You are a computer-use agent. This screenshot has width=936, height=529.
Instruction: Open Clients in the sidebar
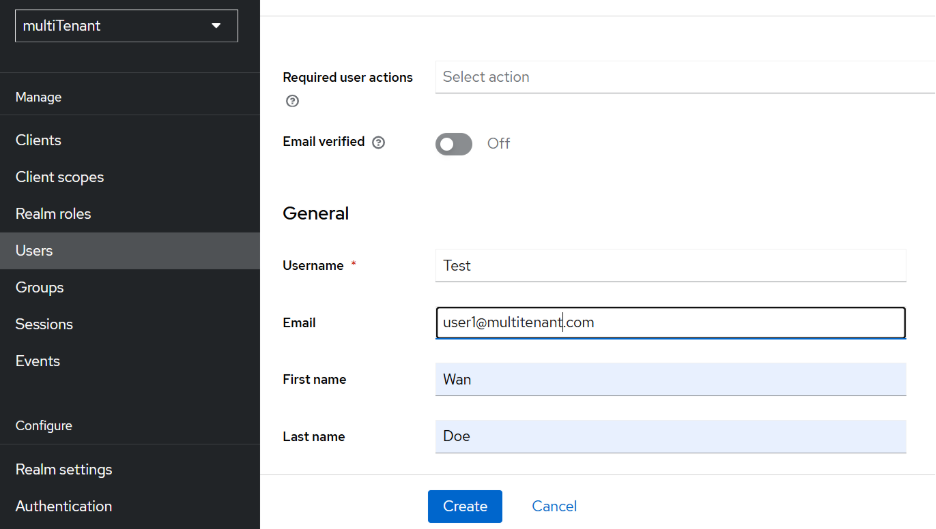click(x=38, y=140)
